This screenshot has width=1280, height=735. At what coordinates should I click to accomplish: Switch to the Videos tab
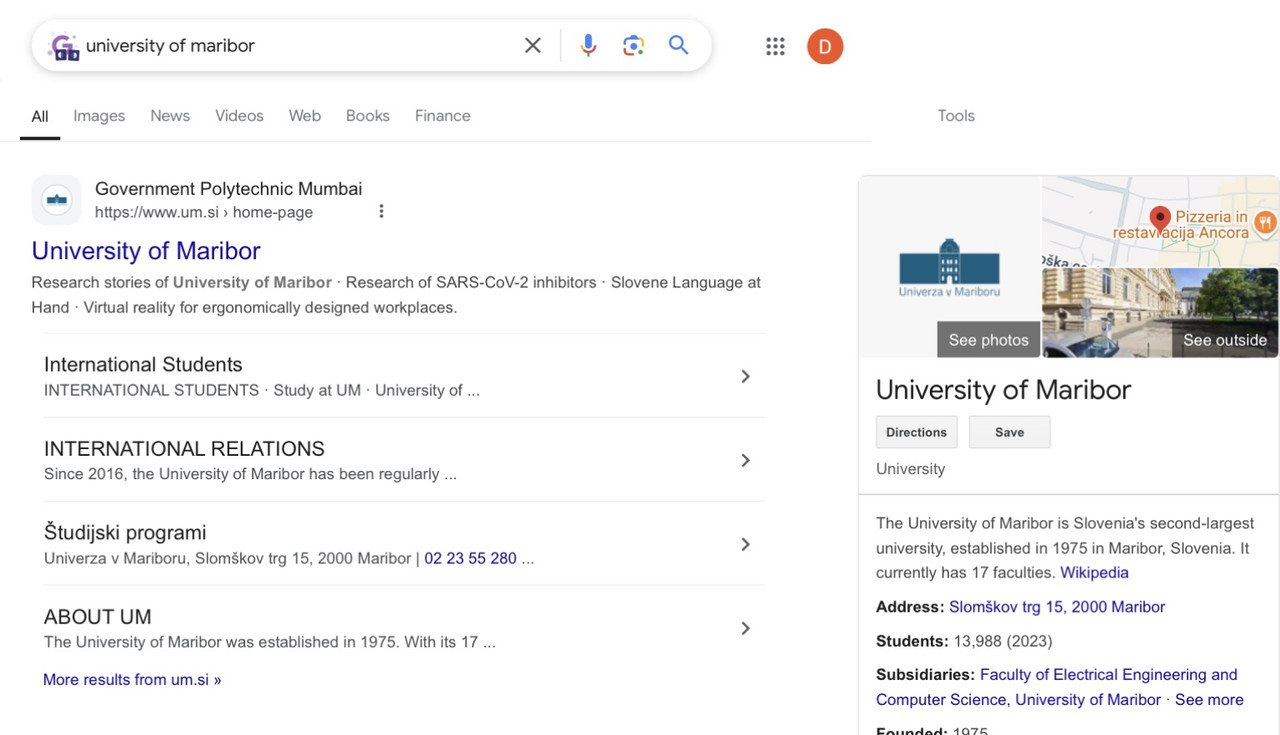pyautogui.click(x=239, y=116)
